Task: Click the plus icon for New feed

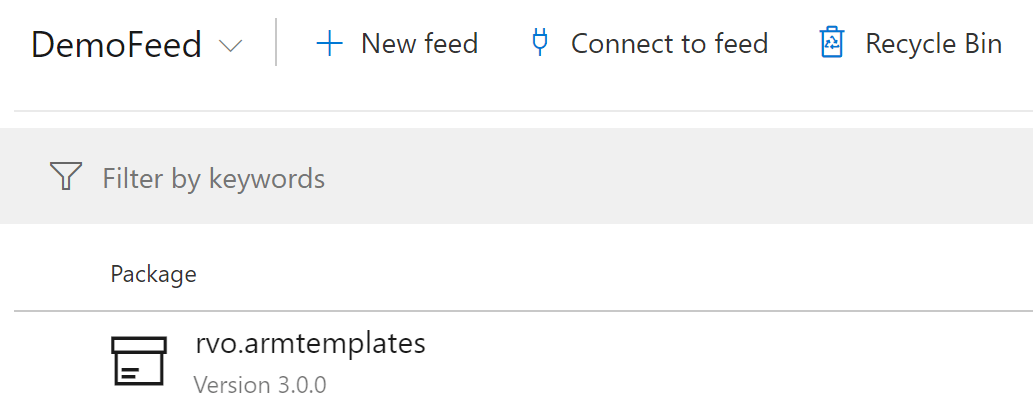Action: point(329,44)
